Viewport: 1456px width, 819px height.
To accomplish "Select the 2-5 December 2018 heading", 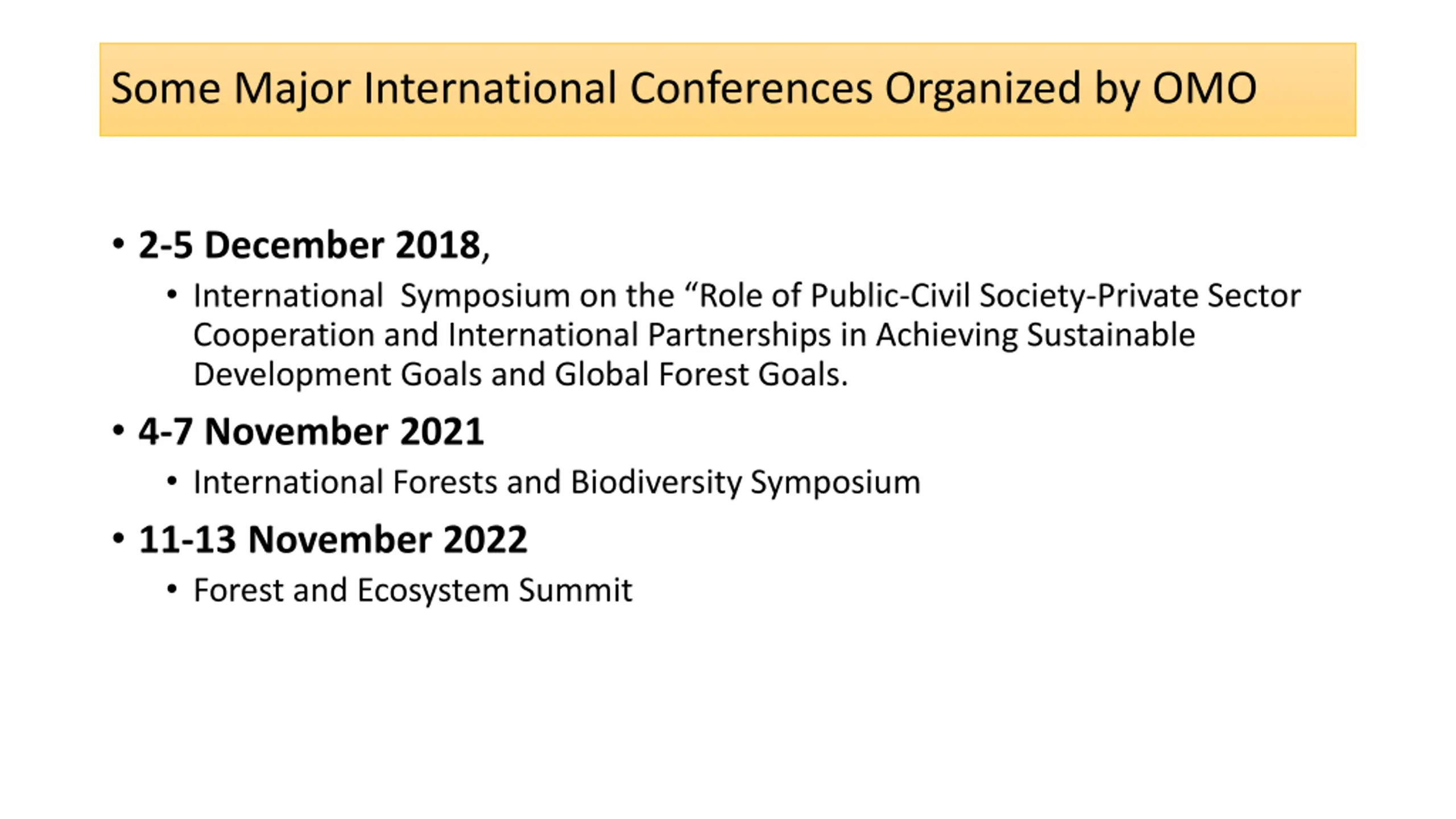I will click(x=314, y=245).
